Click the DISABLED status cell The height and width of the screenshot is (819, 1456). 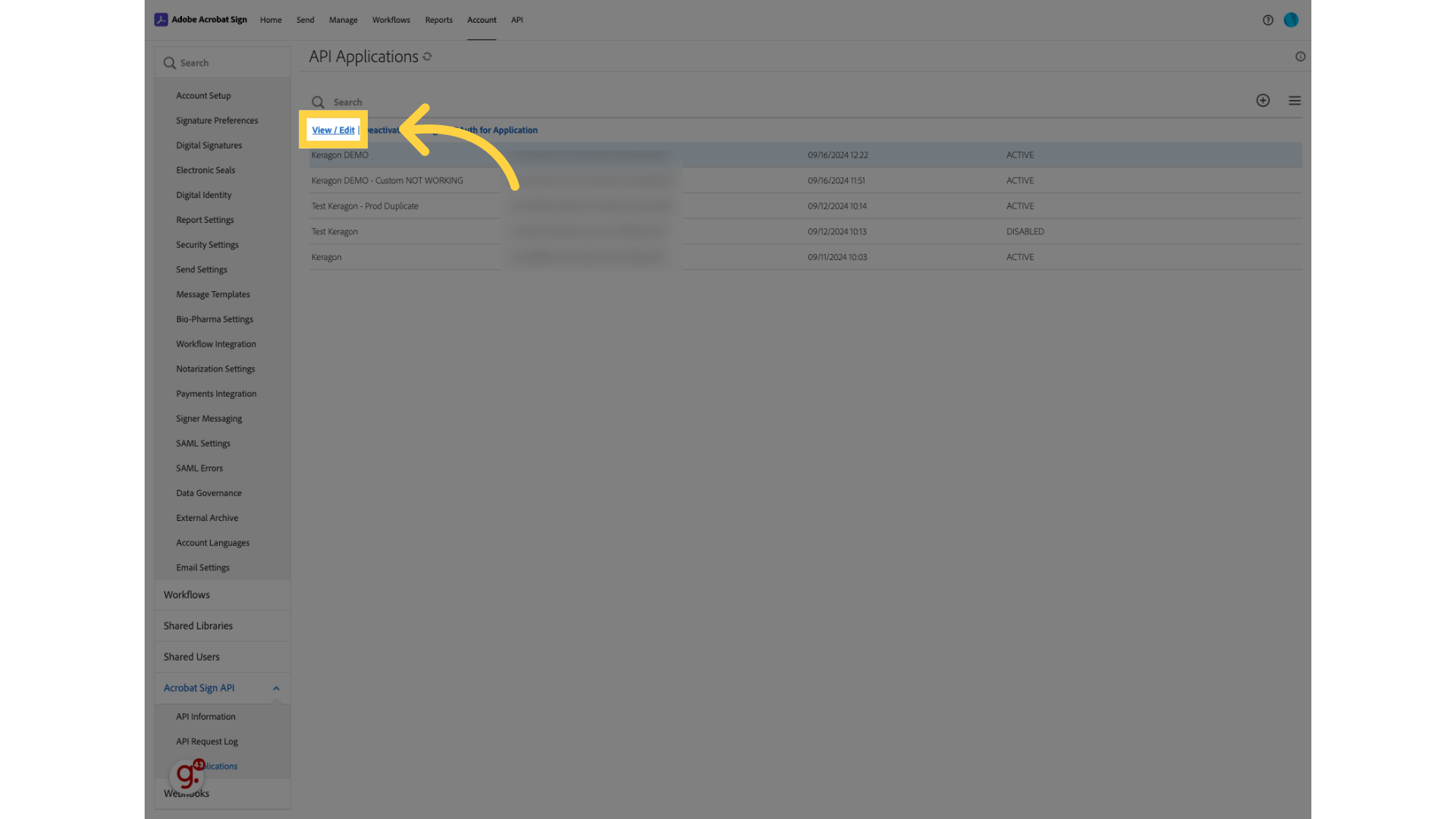pos(1025,232)
